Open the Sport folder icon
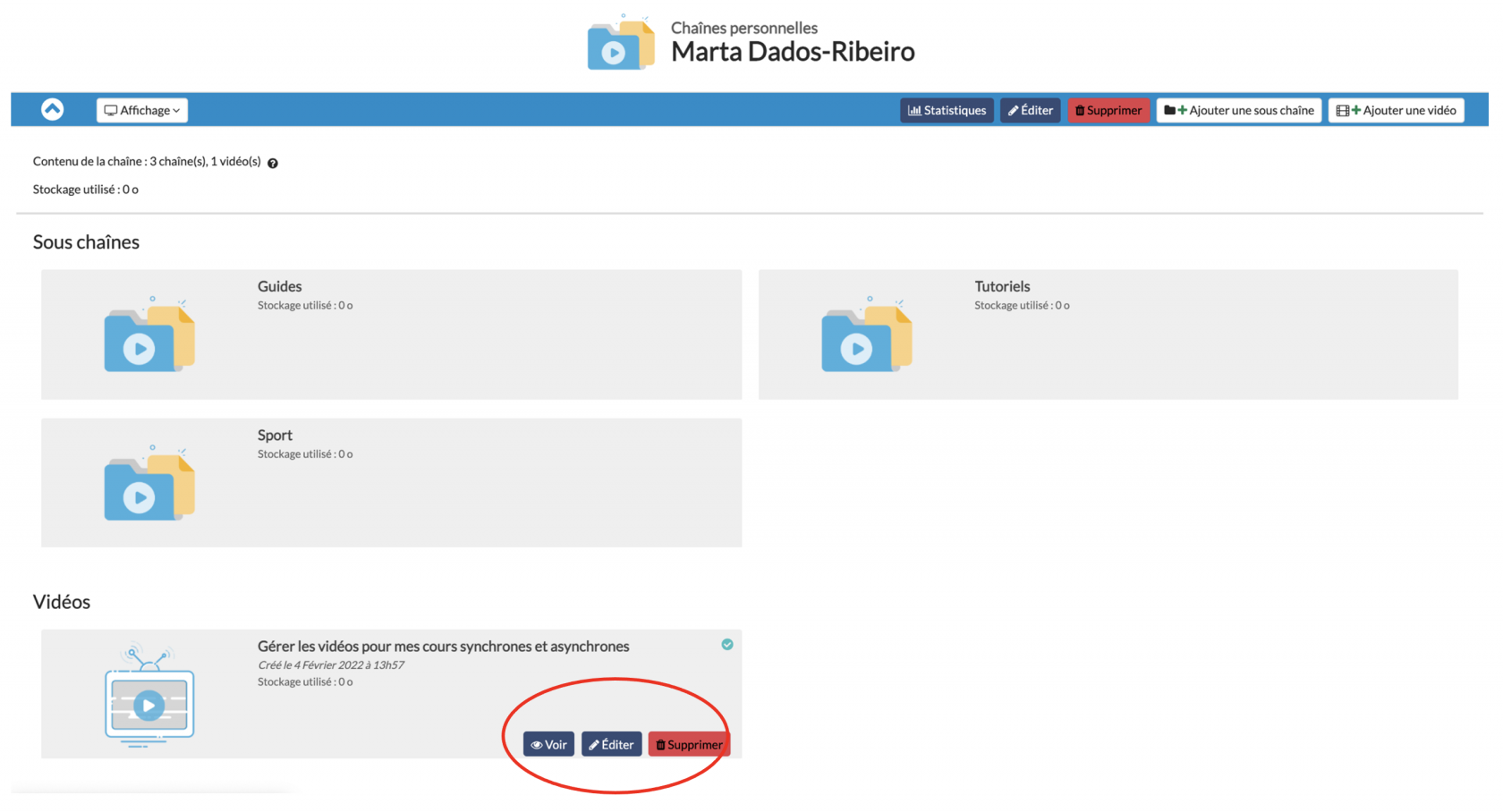The image size is (1503, 812). pyautogui.click(x=149, y=484)
